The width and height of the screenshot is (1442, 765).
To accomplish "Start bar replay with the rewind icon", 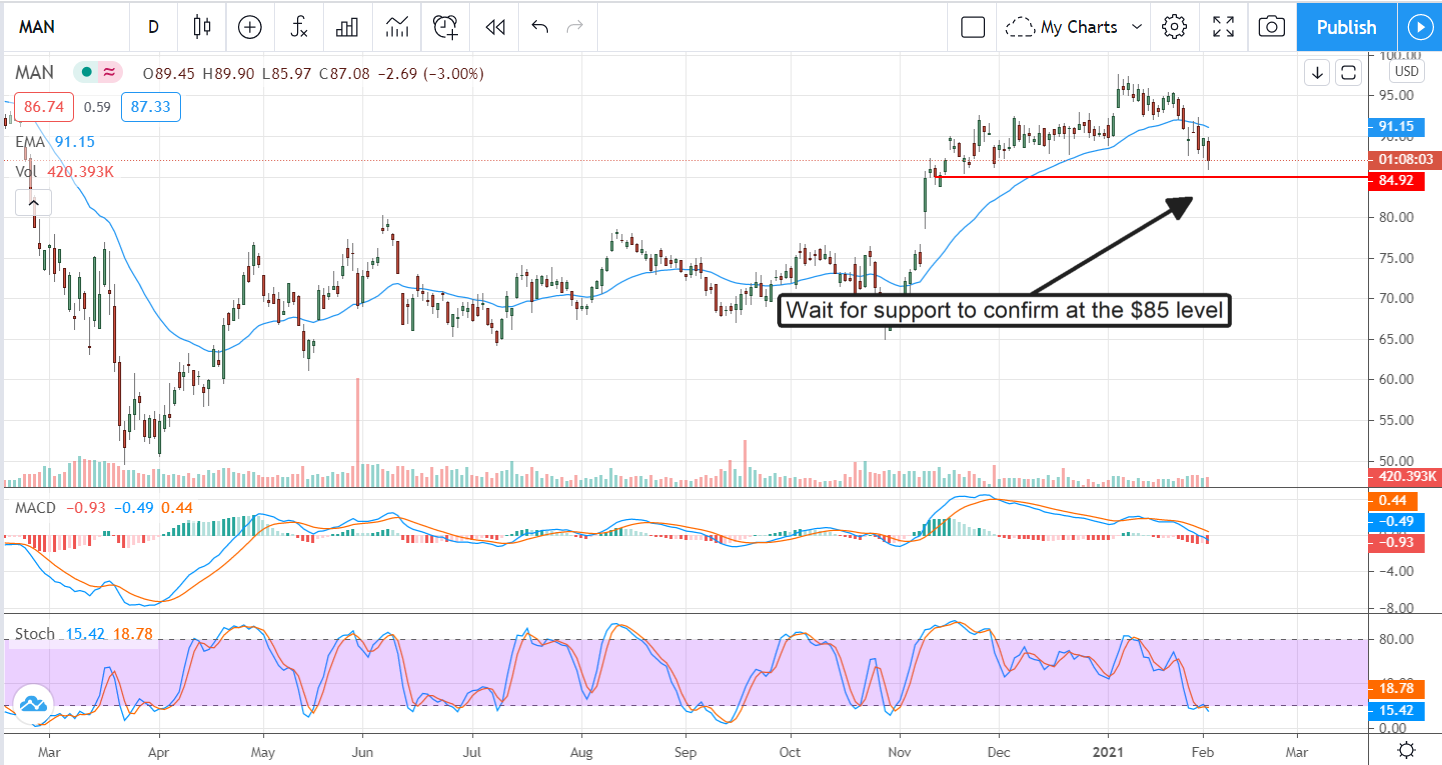I will coord(494,27).
